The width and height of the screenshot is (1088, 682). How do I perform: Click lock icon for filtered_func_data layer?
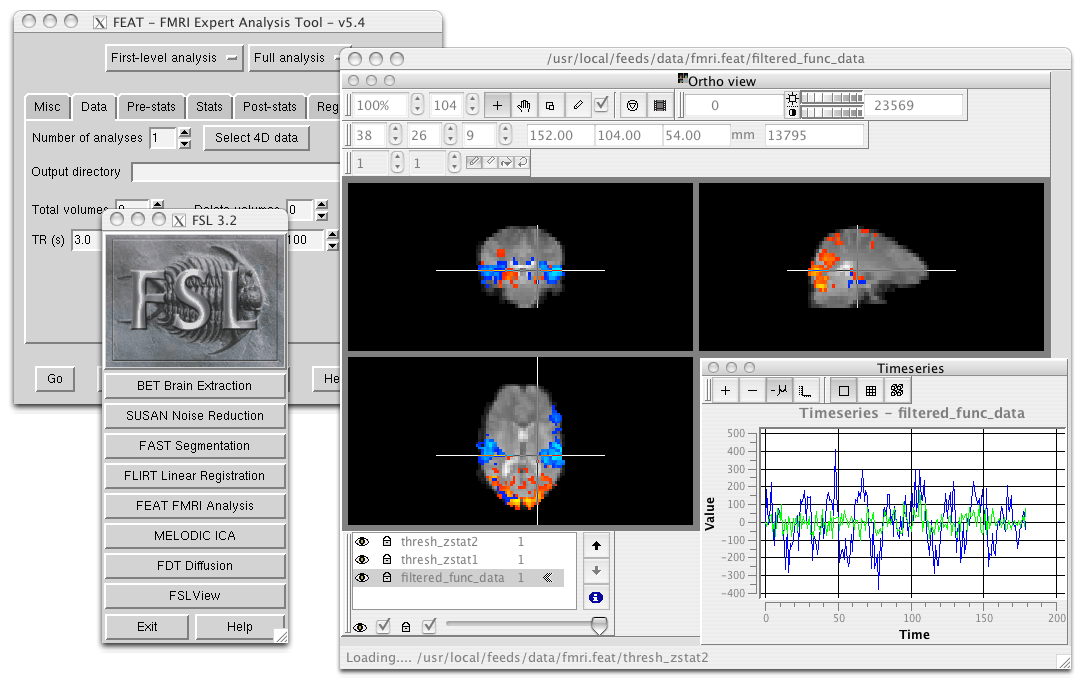(387, 577)
